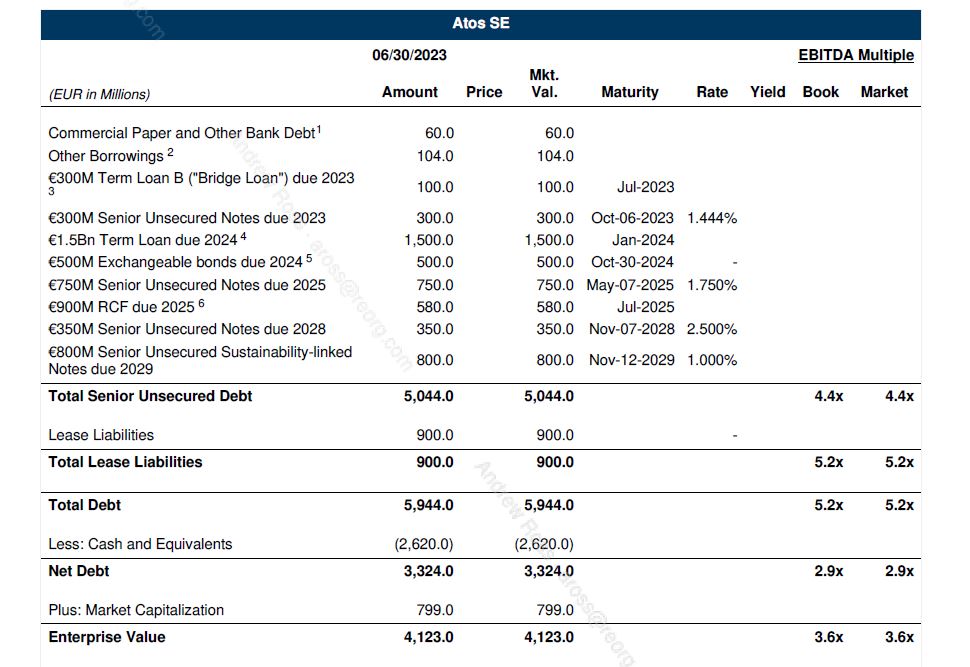The height and width of the screenshot is (667, 970).
Task: Select €500M Exchangeable bonds due 2024 label
Action: 180,262
